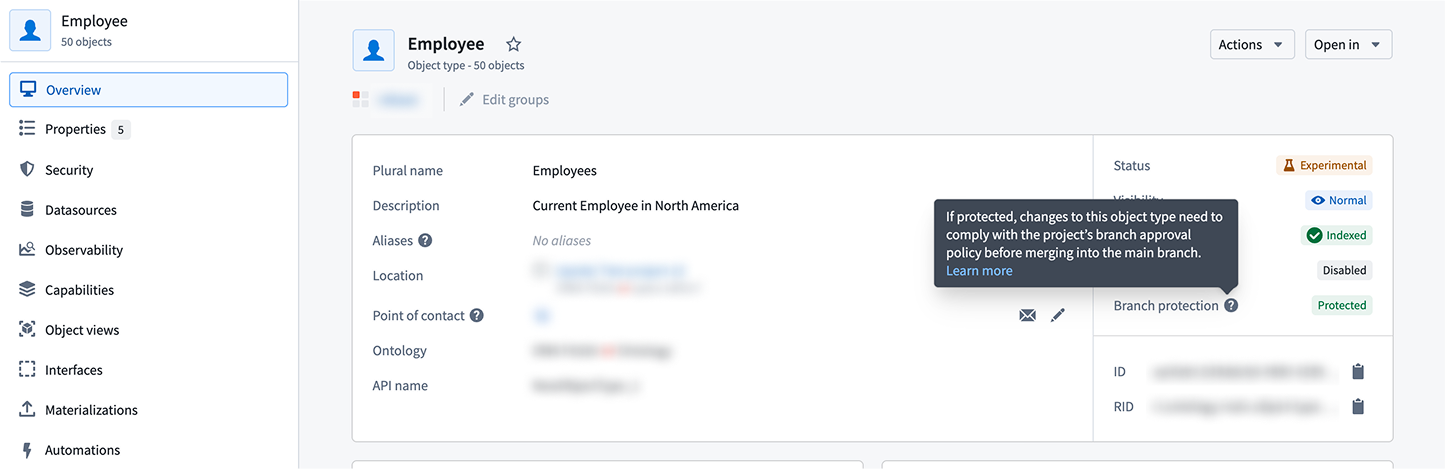Click the Properties count badge 5
1445x469 pixels.
(121, 130)
